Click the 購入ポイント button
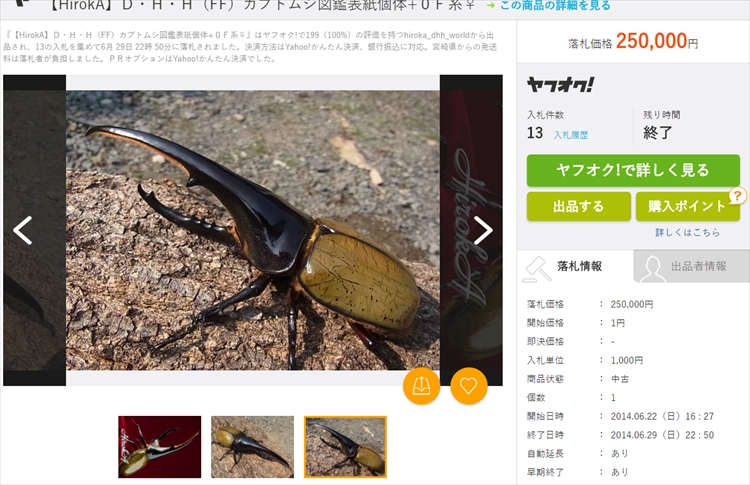 coord(688,207)
